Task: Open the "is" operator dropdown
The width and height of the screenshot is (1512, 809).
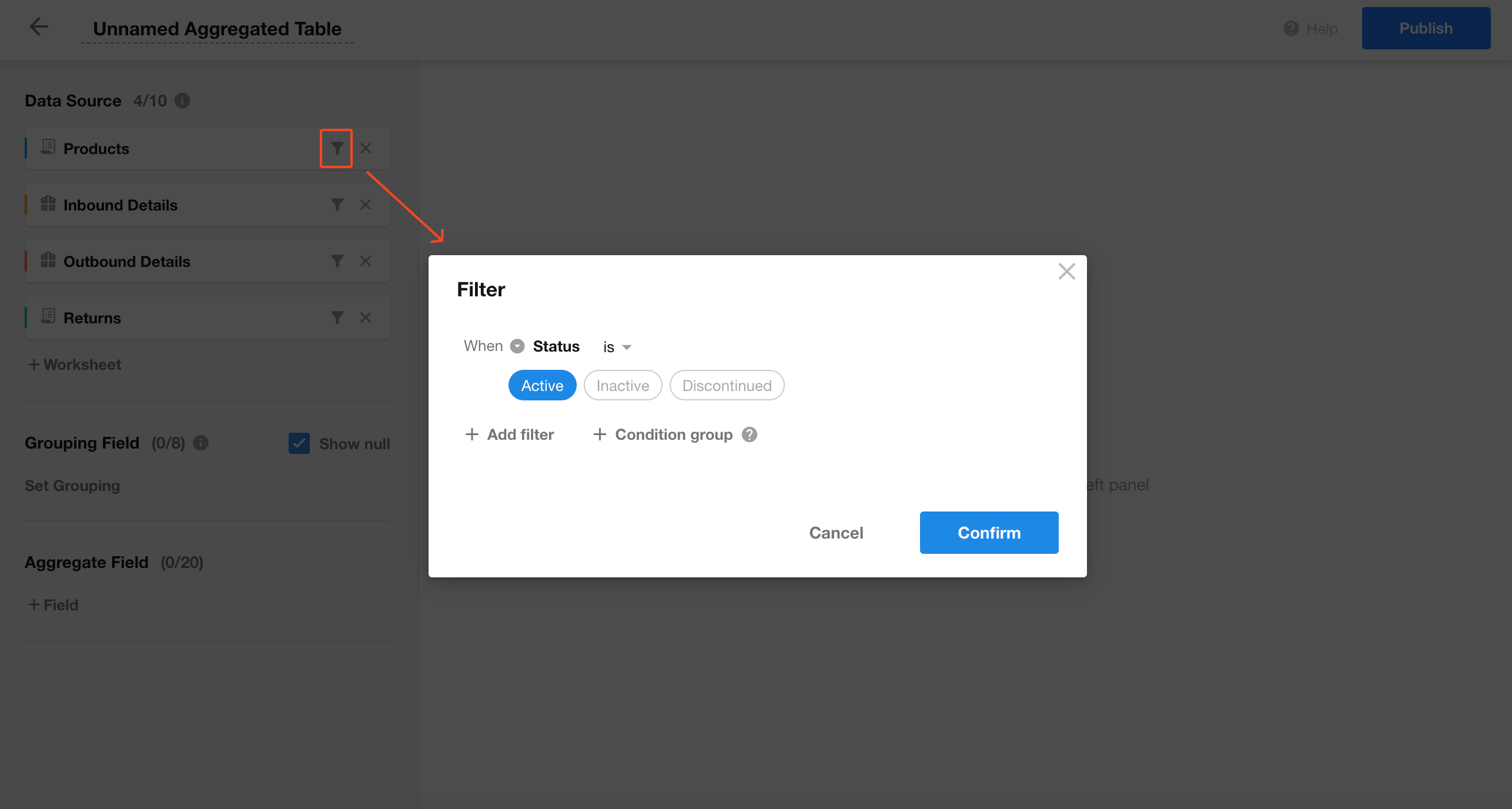Action: coord(617,347)
